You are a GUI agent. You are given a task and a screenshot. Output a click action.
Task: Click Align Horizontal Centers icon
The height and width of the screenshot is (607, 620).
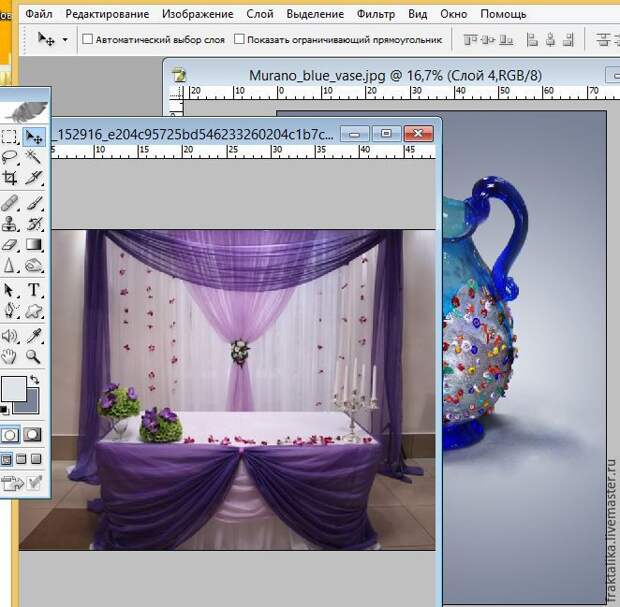point(550,40)
